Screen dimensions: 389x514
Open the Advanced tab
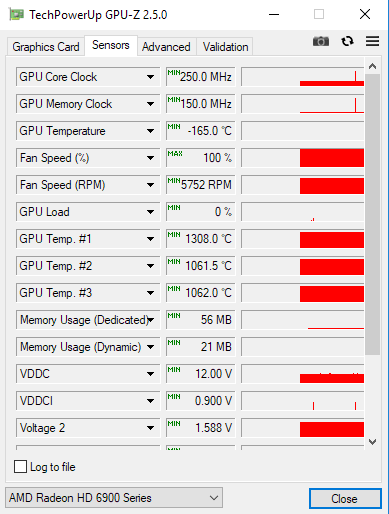166,47
